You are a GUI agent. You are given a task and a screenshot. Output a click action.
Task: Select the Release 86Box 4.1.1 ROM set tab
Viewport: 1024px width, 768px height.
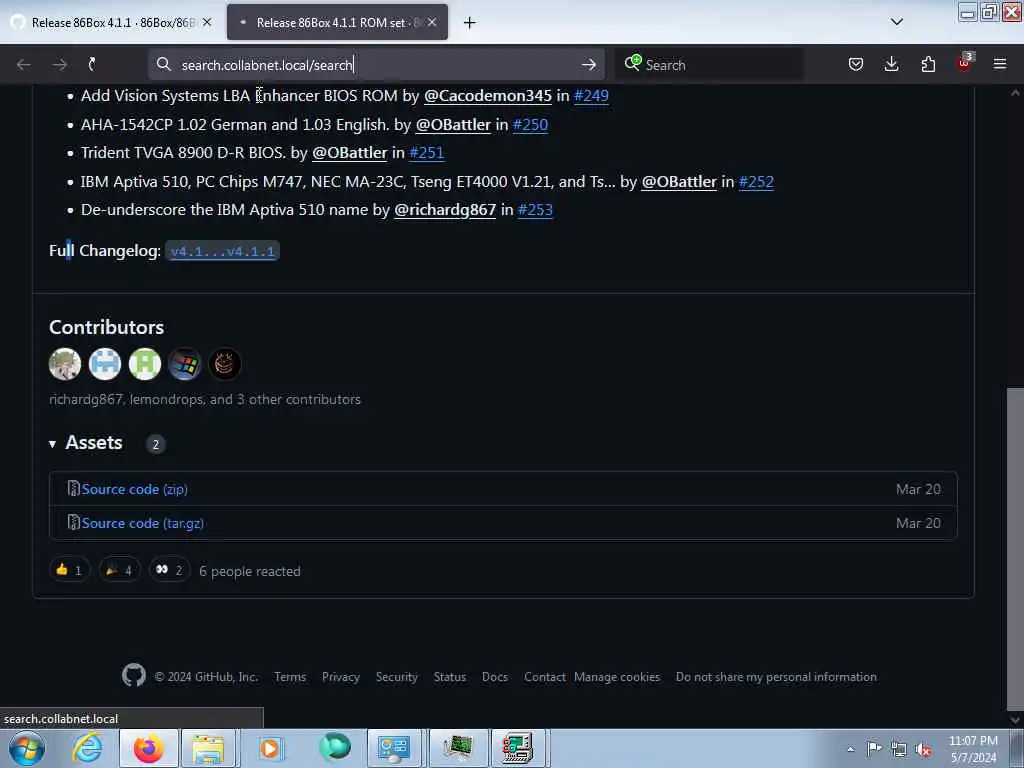coord(337,22)
